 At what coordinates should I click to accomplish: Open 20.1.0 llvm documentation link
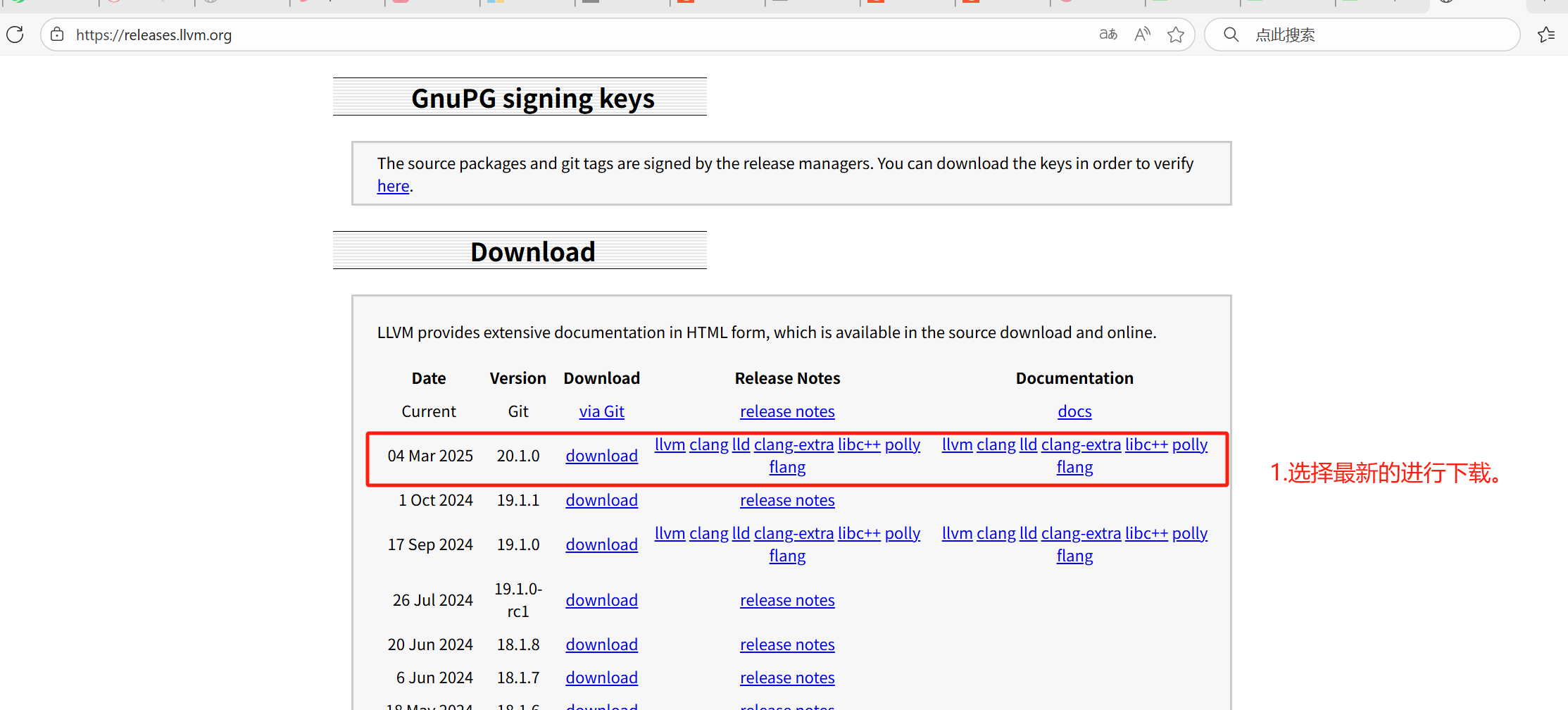[957, 444]
